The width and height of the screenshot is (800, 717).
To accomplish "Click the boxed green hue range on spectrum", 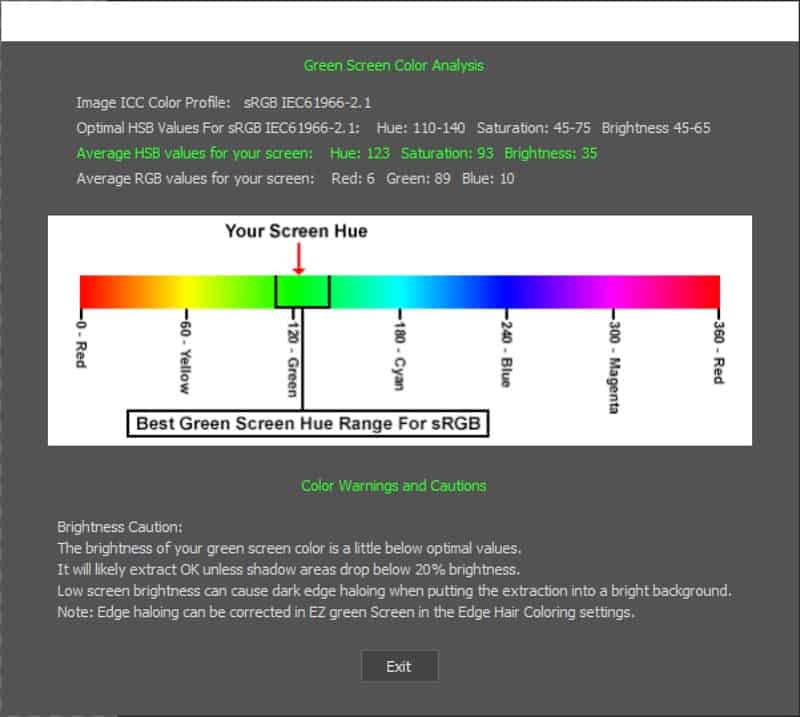I will tap(303, 291).
